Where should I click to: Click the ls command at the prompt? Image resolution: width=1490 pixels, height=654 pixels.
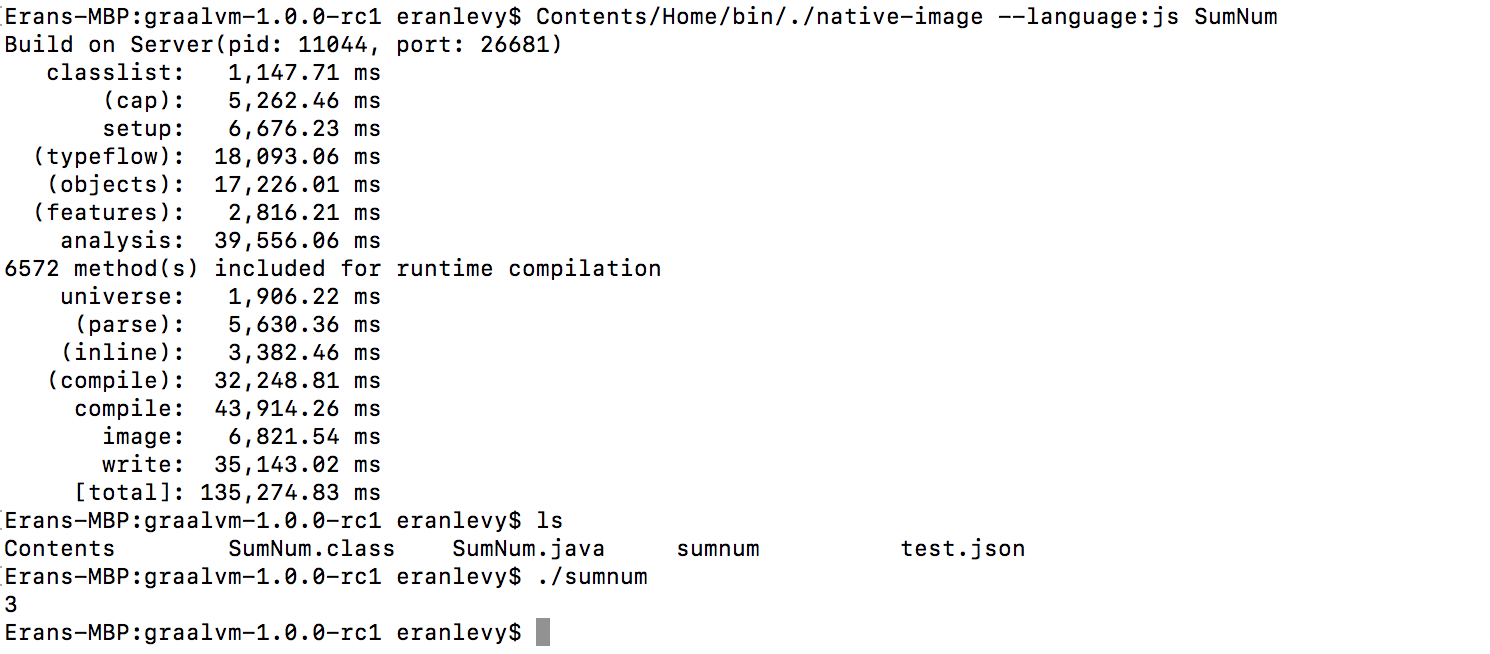pos(549,520)
